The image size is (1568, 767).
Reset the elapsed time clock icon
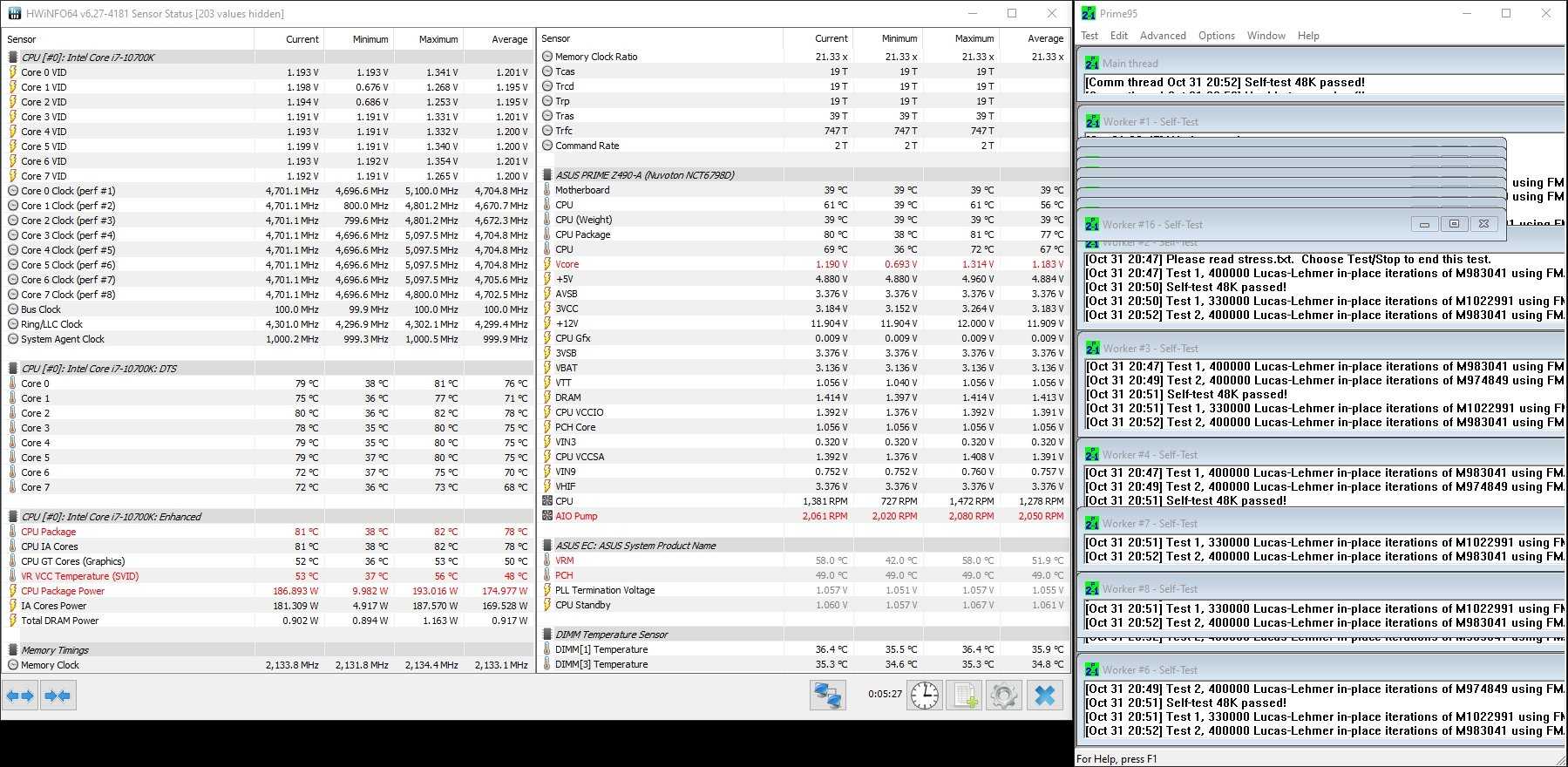pyautogui.click(x=925, y=695)
